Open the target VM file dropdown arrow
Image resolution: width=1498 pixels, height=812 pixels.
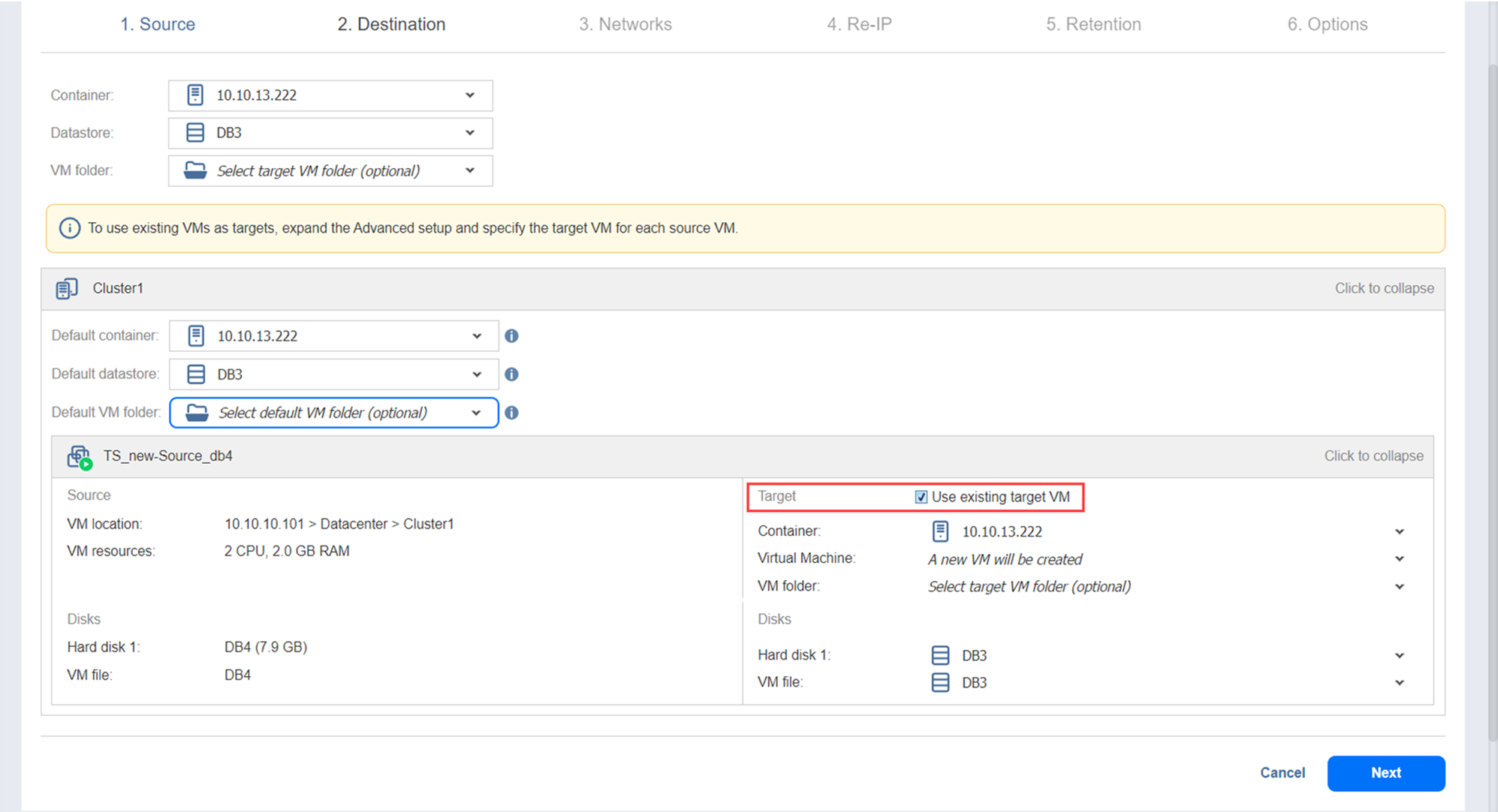pyautogui.click(x=1399, y=683)
